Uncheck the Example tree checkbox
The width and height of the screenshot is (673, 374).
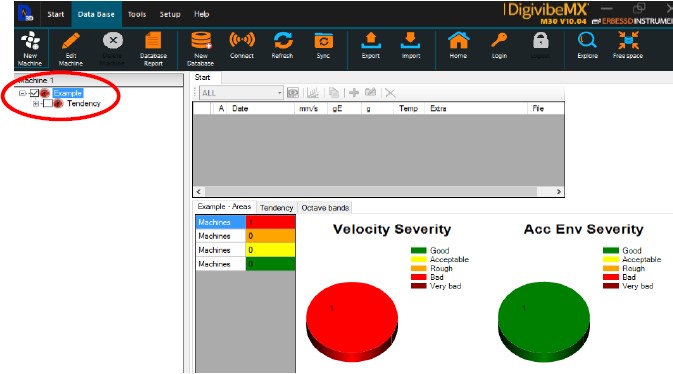(x=34, y=93)
